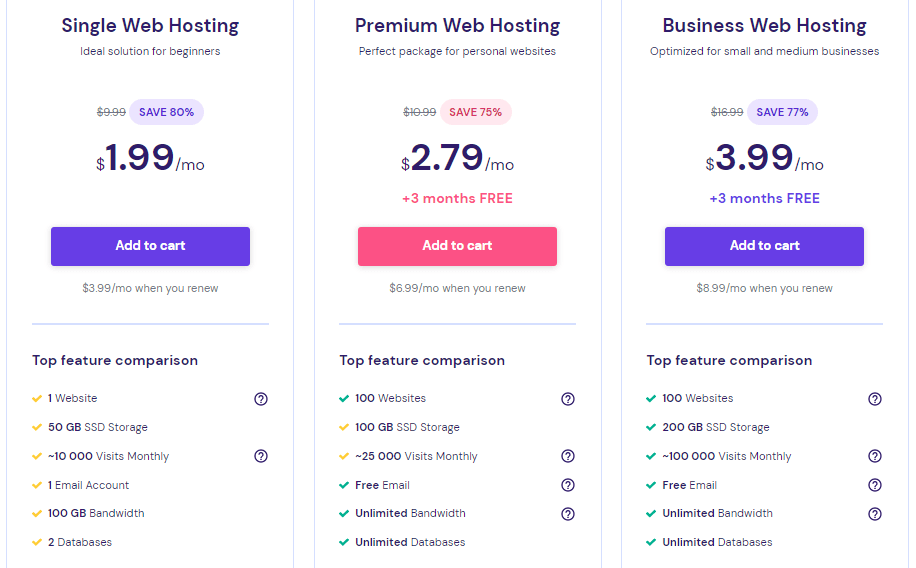This screenshot has width=916, height=568.
Task: Click question mark next to Business plan's Free Email
Action: [x=875, y=485]
